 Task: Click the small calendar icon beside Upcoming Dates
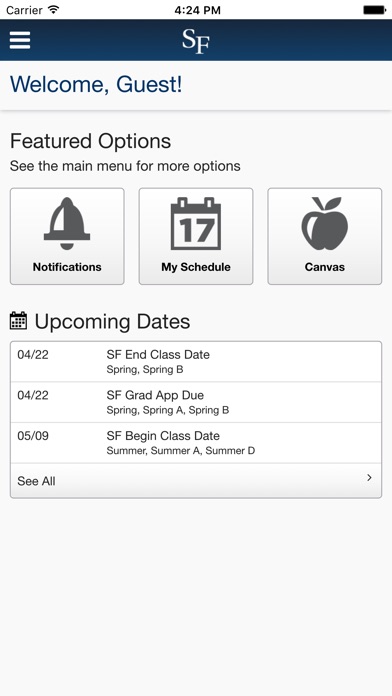[x=18, y=320]
